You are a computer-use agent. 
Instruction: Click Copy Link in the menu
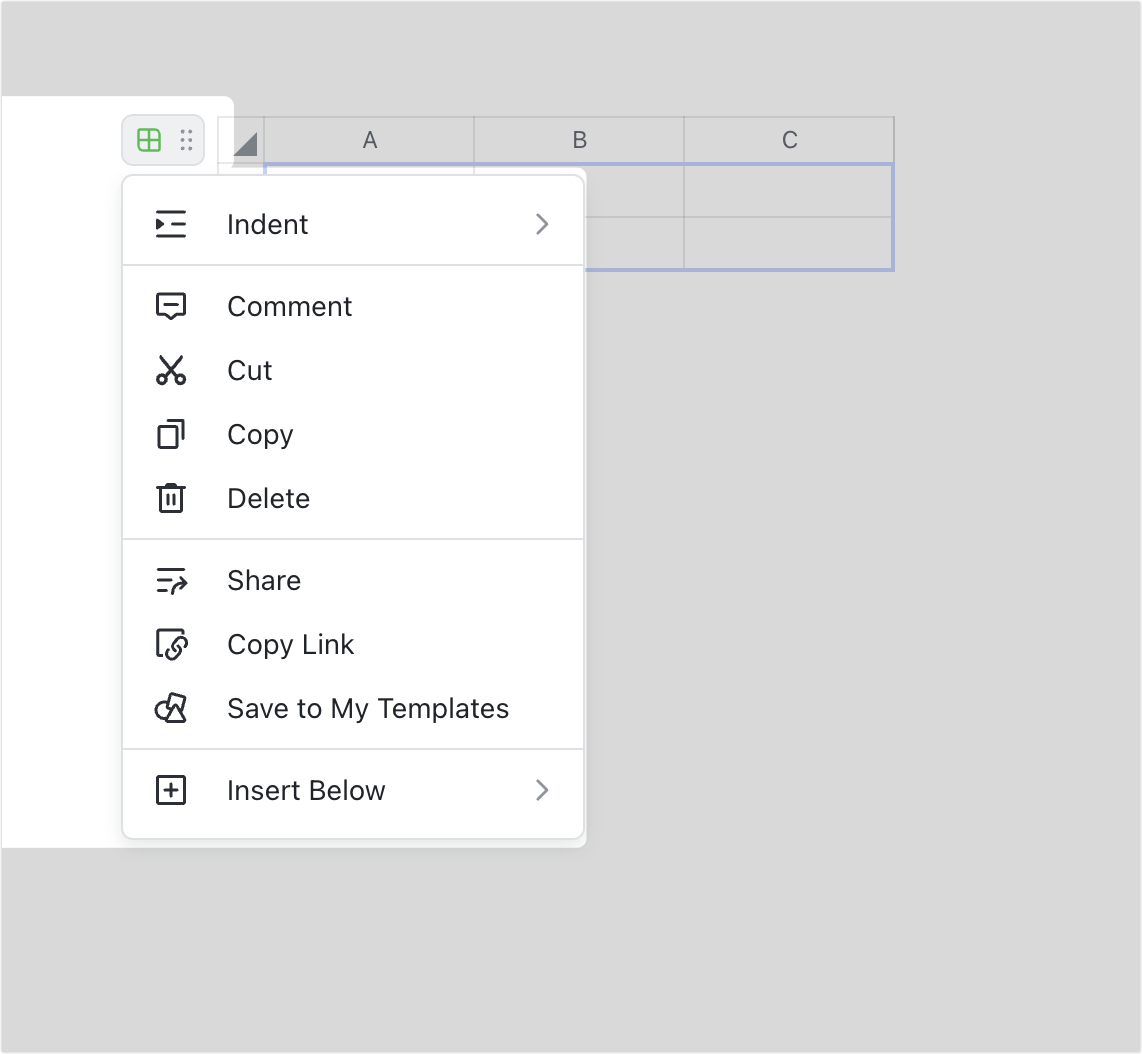291,644
